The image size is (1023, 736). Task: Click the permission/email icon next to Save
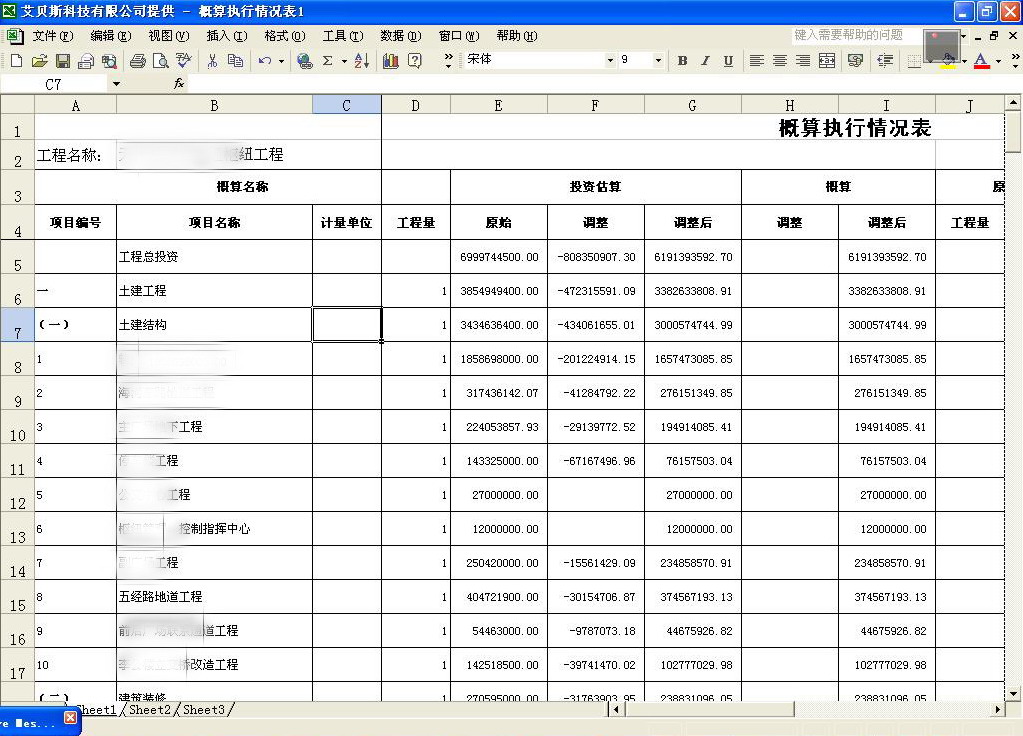click(x=85, y=61)
